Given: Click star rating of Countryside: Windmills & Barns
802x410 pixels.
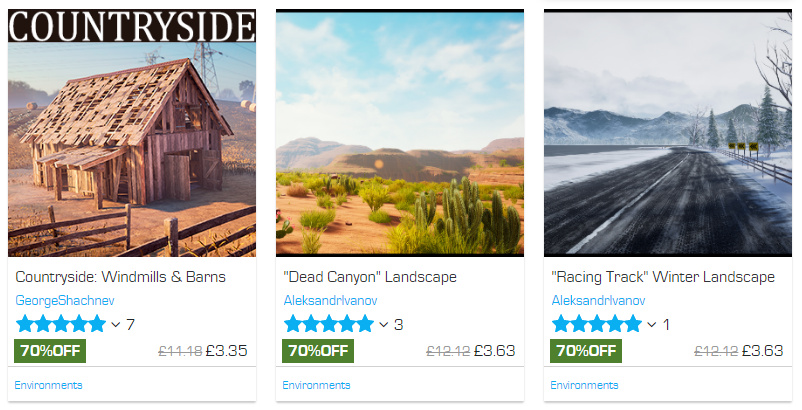Looking at the screenshot, I should (x=61, y=324).
